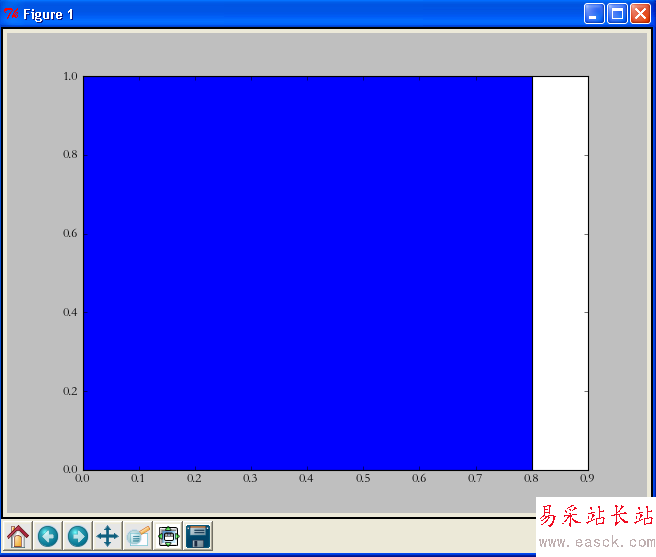Click the y-axis label 0.4
The width and height of the screenshot is (656, 557).
pyautogui.click(x=70, y=312)
